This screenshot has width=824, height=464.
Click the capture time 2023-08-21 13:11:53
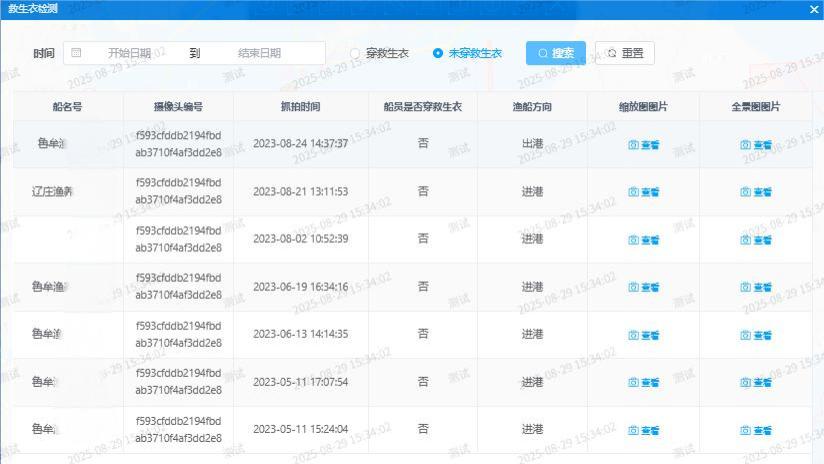(301, 191)
